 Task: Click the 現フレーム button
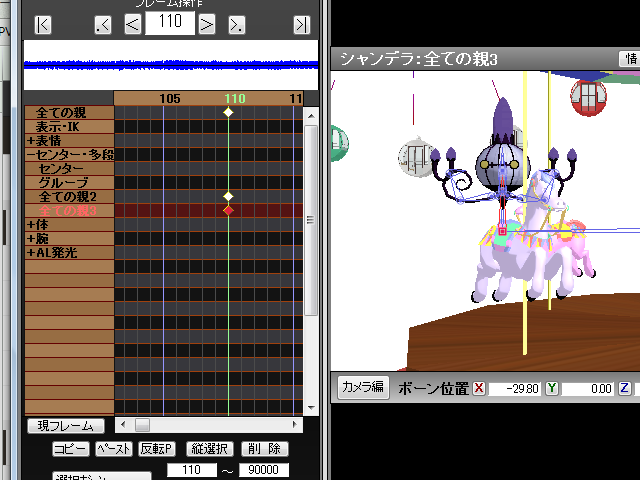[66, 426]
